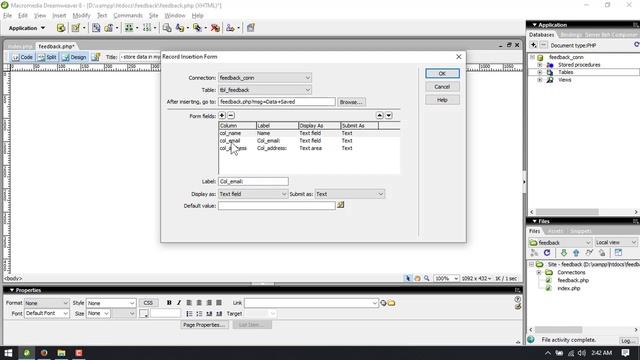Select the arrow Select tool in the status bar
Viewport: 640px width, 360px height.
(407, 278)
